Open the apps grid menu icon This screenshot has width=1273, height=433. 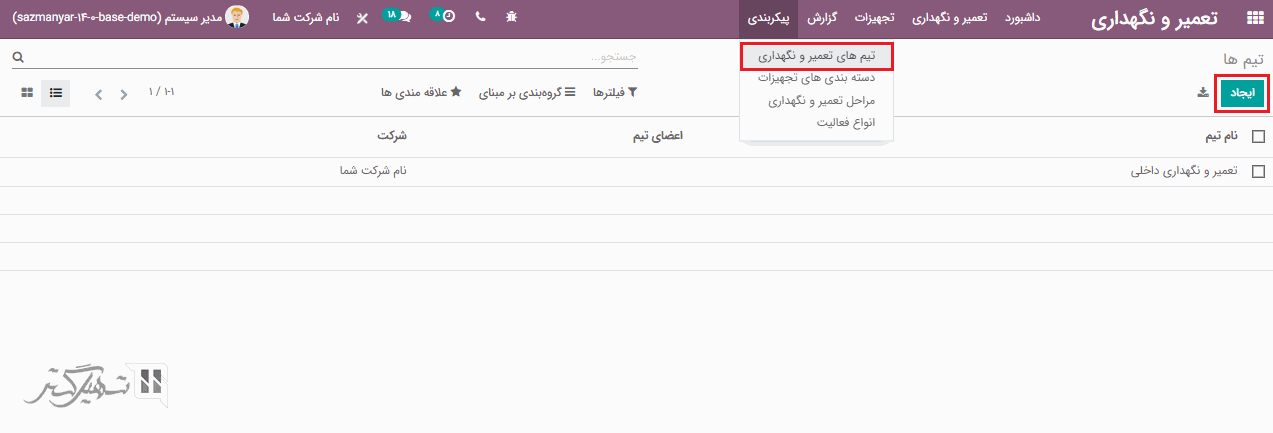pyautogui.click(x=1254, y=18)
